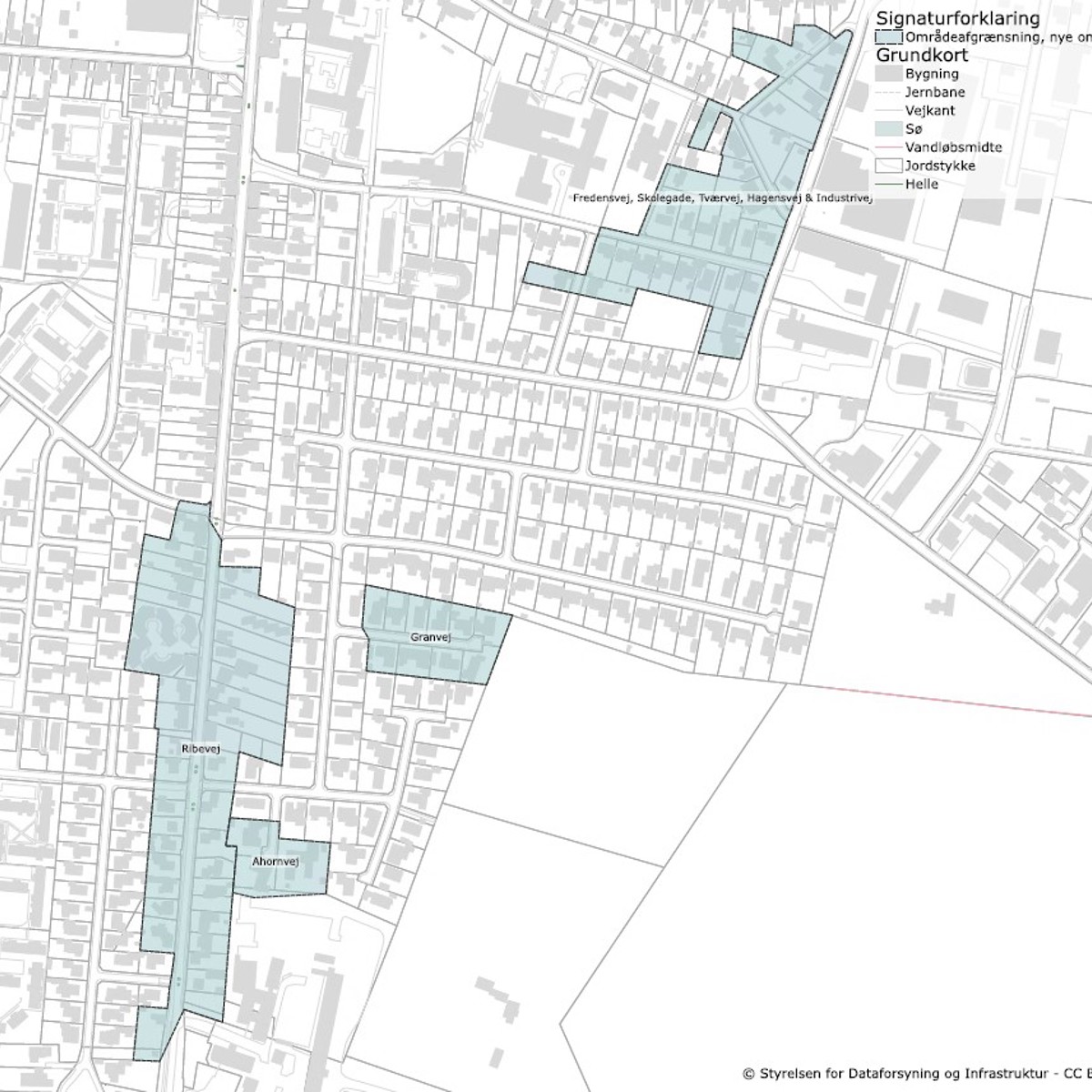This screenshot has width=1092, height=1092.
Task: Click the pink Vandløbsmidte legend line
Action: [888, 147]
